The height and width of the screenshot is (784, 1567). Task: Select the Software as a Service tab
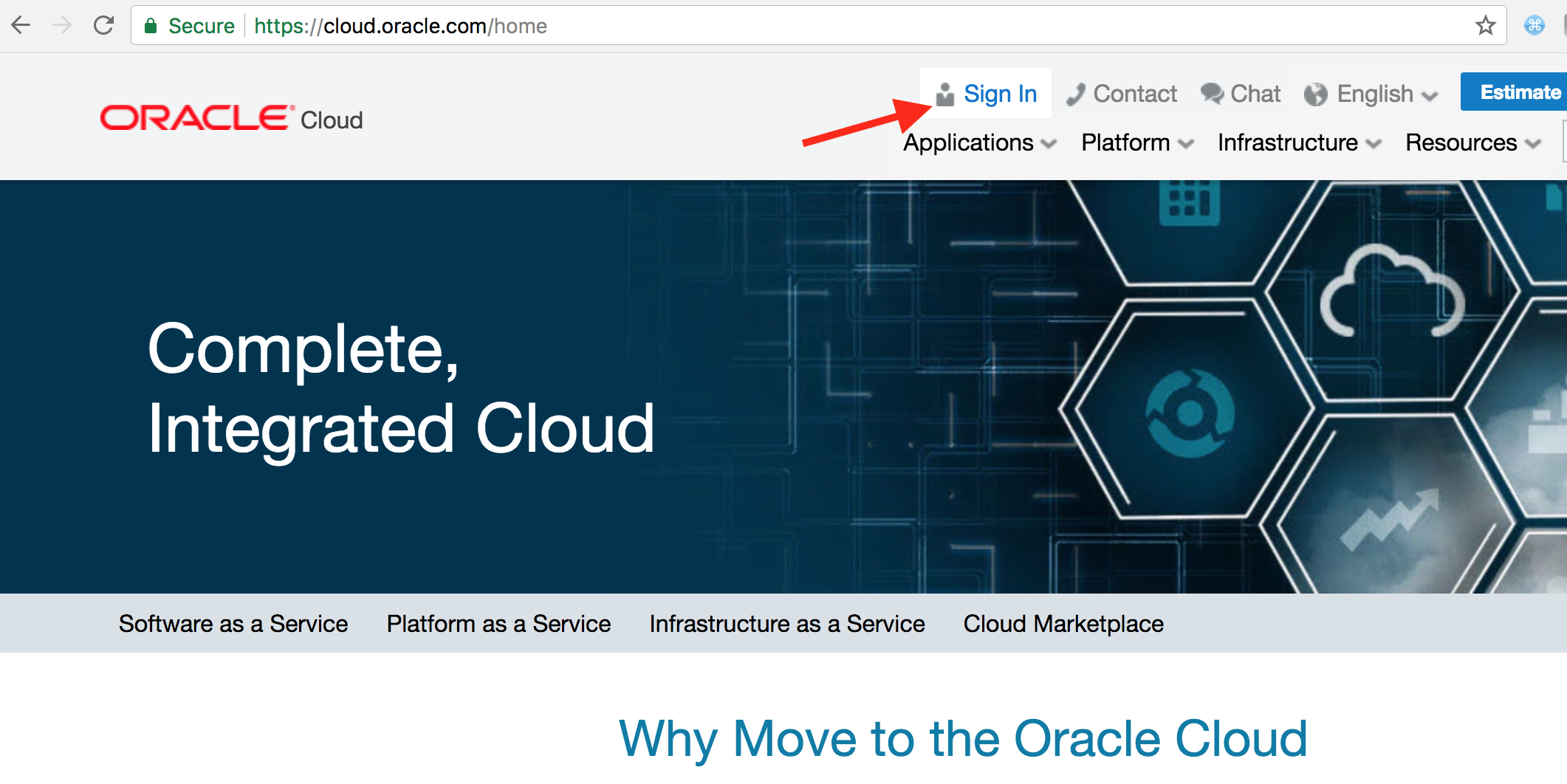[x=233, y=624]
